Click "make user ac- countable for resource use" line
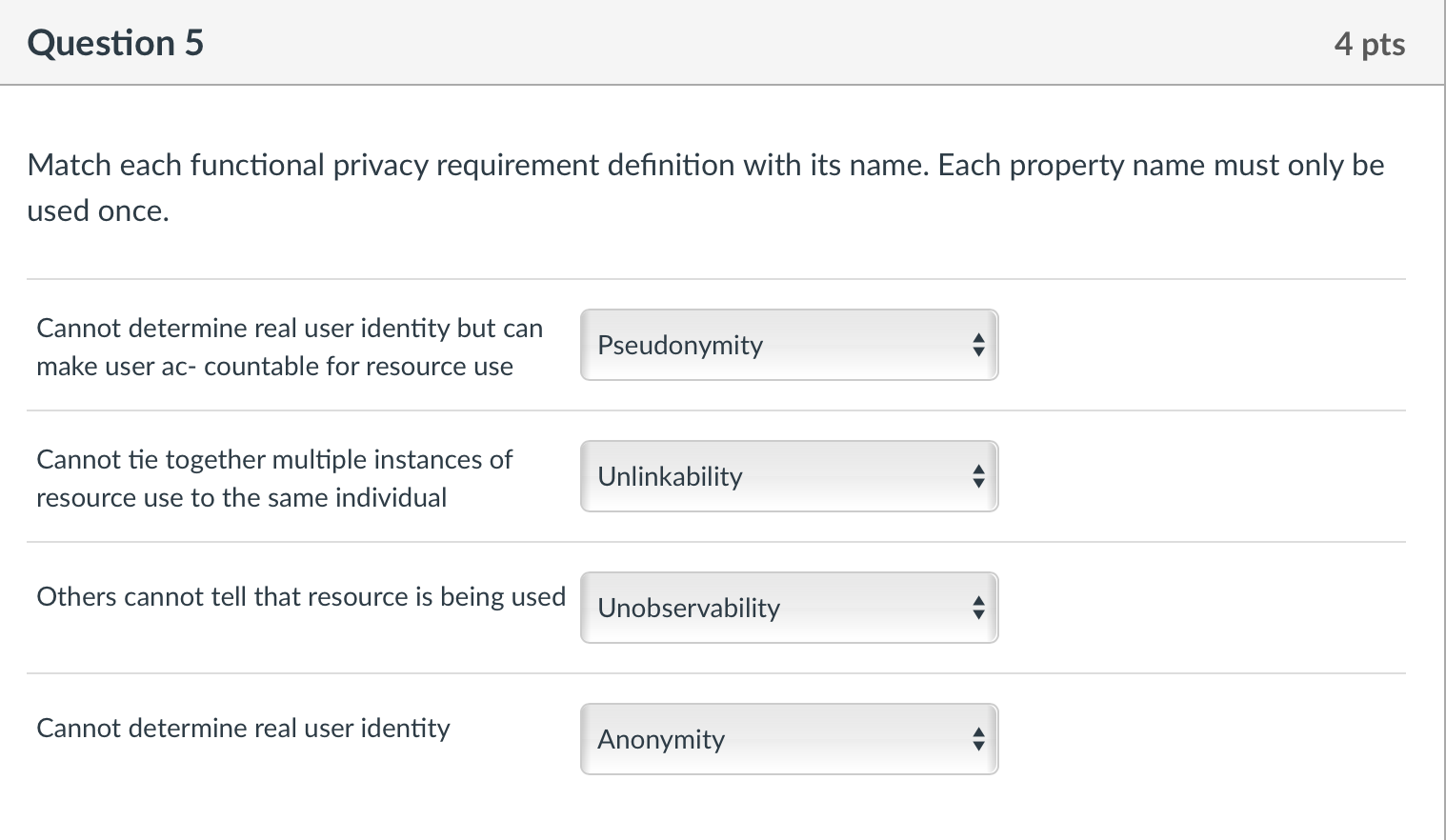1446x840 pixels. (x=274, y=367)
